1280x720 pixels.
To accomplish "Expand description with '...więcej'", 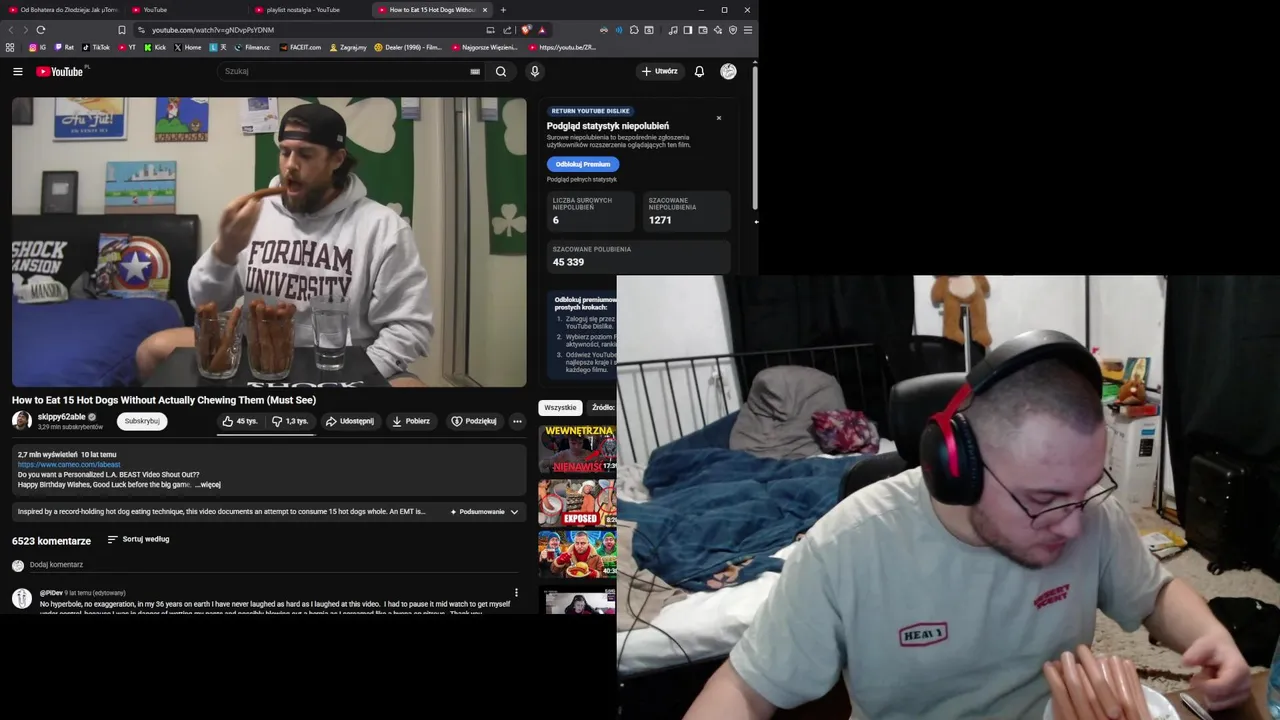I will point(208,485).
